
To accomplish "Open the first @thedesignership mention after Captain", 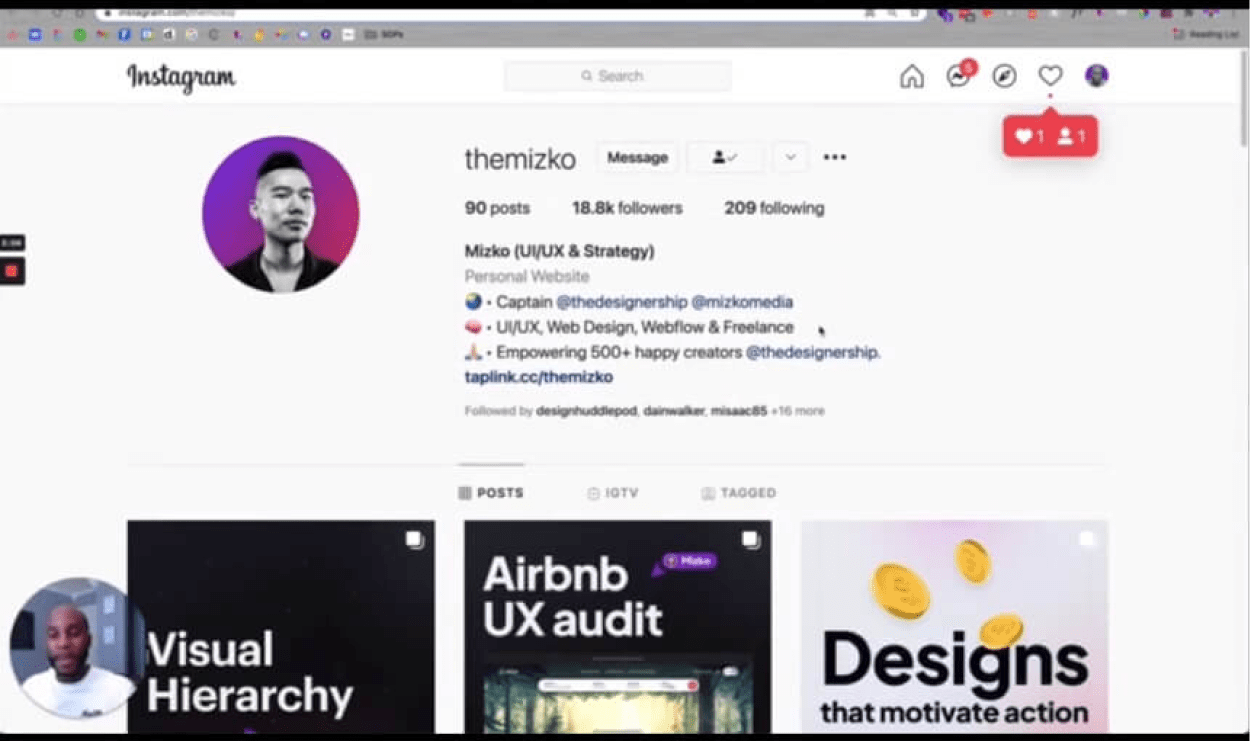I will pyautogui.click(x=622, y=302).
